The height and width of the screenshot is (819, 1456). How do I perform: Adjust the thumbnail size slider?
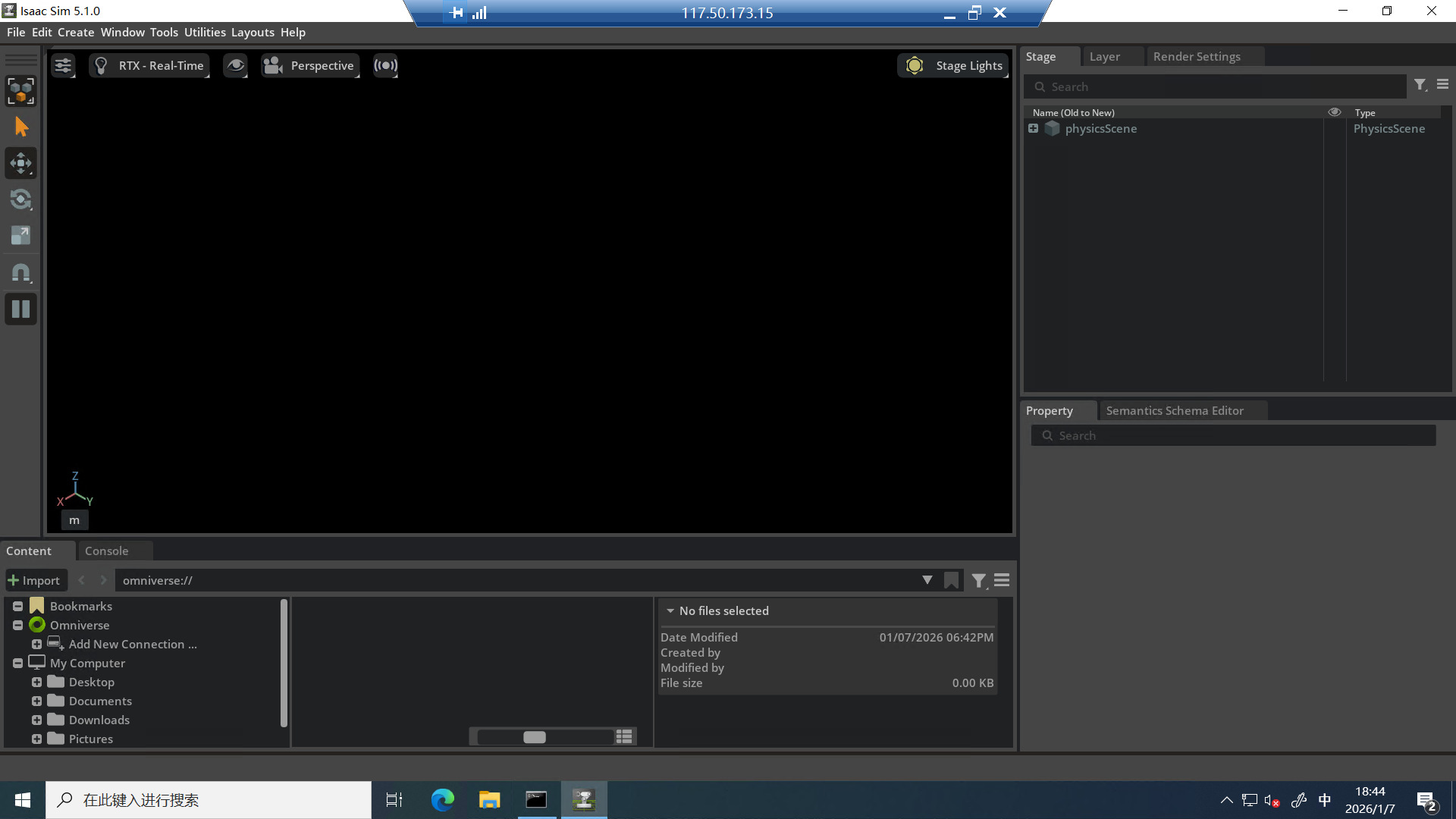coord(535,737)
